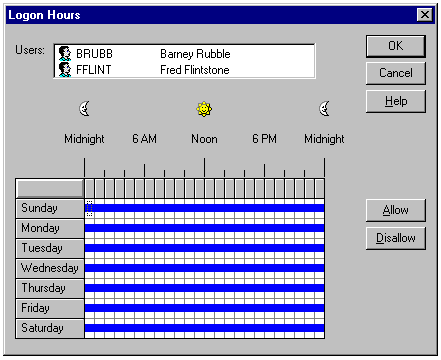Select the Saturday cell for the 6 PM hour
Screen dimensions: 441x360
269,329
